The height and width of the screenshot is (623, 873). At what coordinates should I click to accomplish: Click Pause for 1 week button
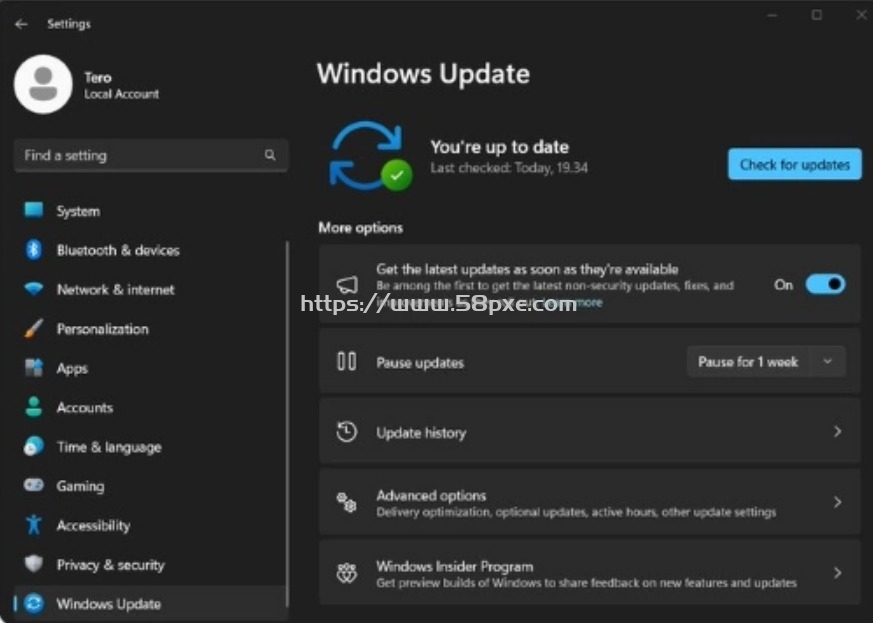pyautogui.click(x=748, y=361)
